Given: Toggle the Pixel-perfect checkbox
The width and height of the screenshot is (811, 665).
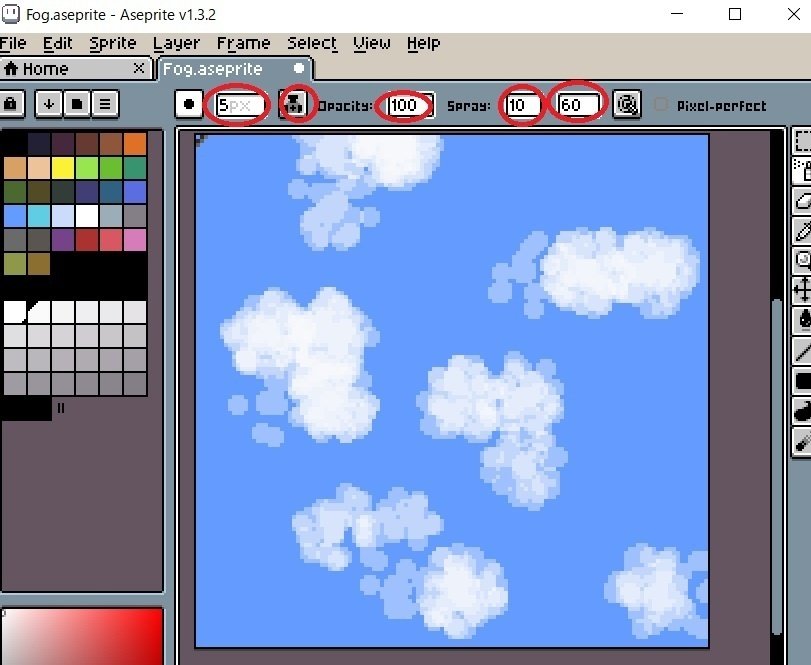Looking at the screenshot, I should (660, 104).
